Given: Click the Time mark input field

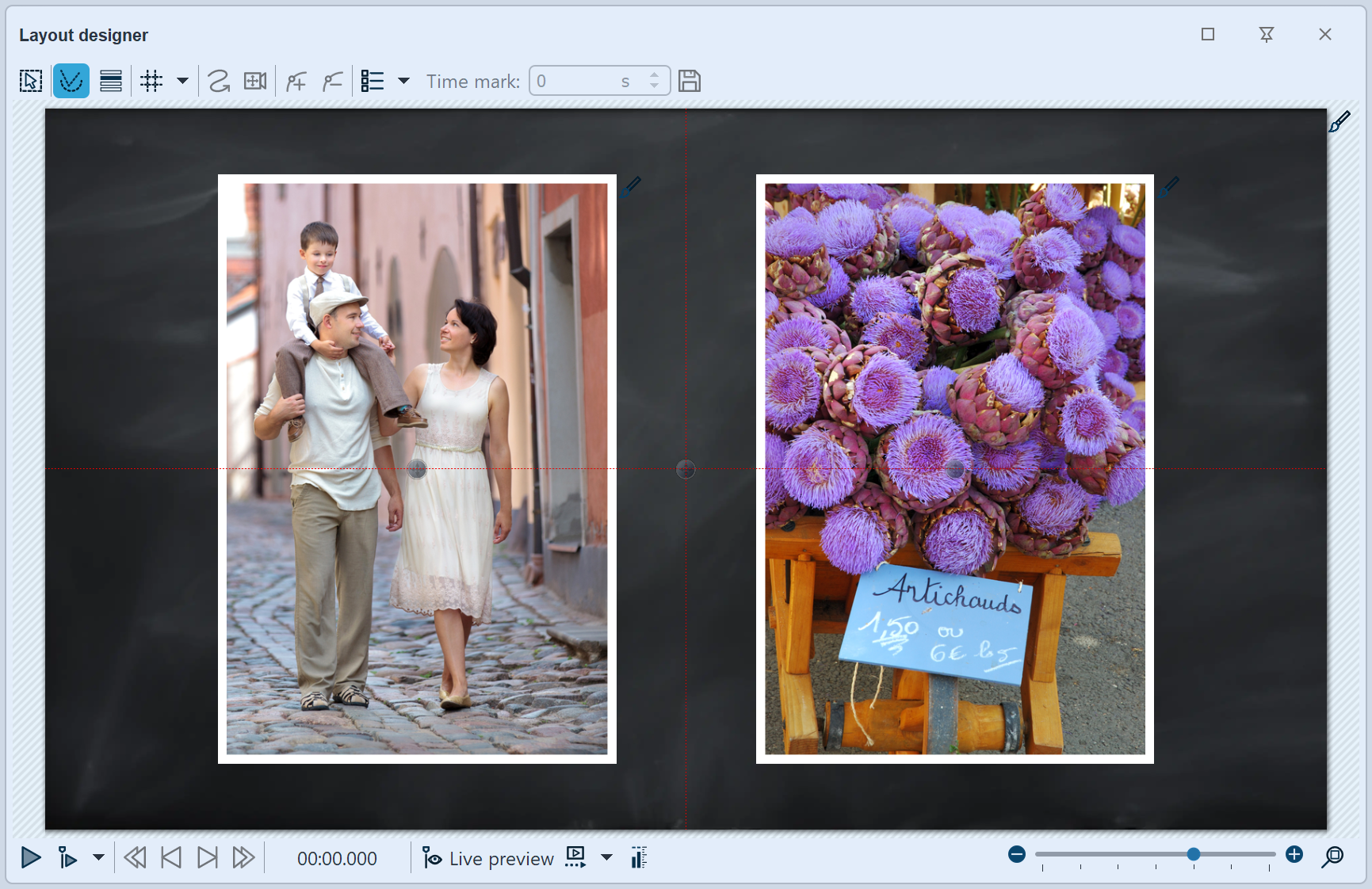Looking at the screenshot, I should pos(577,81).
